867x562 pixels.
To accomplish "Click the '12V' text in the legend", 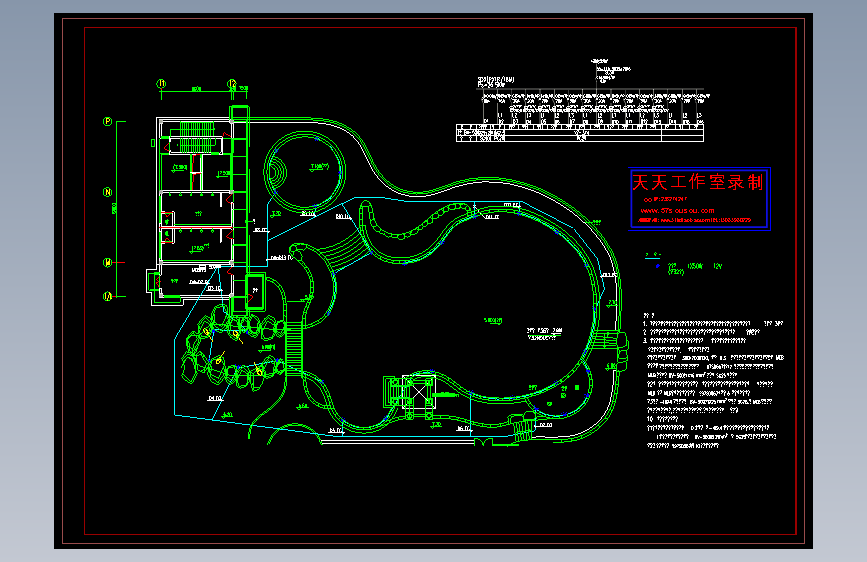I will point(718,266).
